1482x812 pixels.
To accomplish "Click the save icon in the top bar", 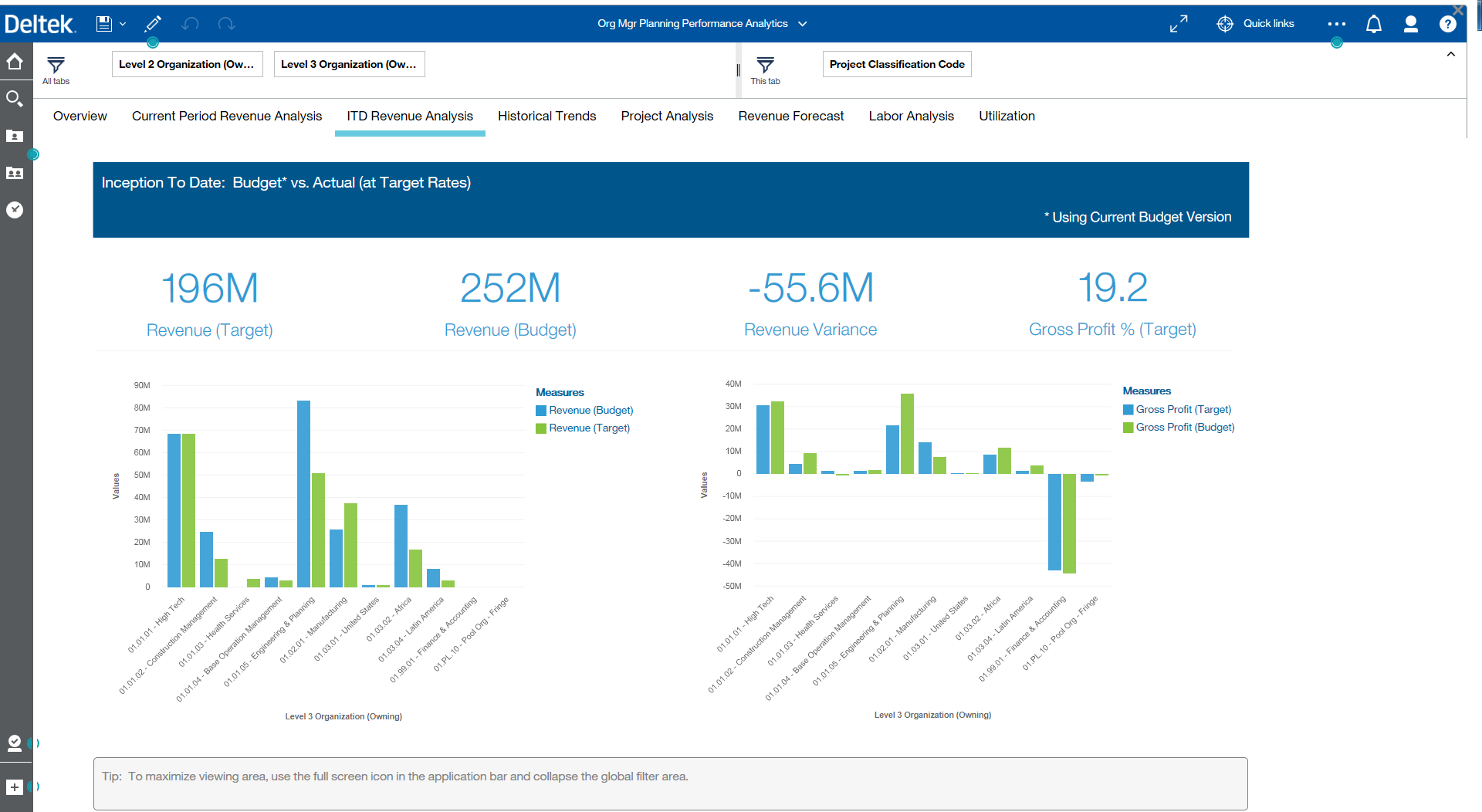I will click(x=103, y=24).
